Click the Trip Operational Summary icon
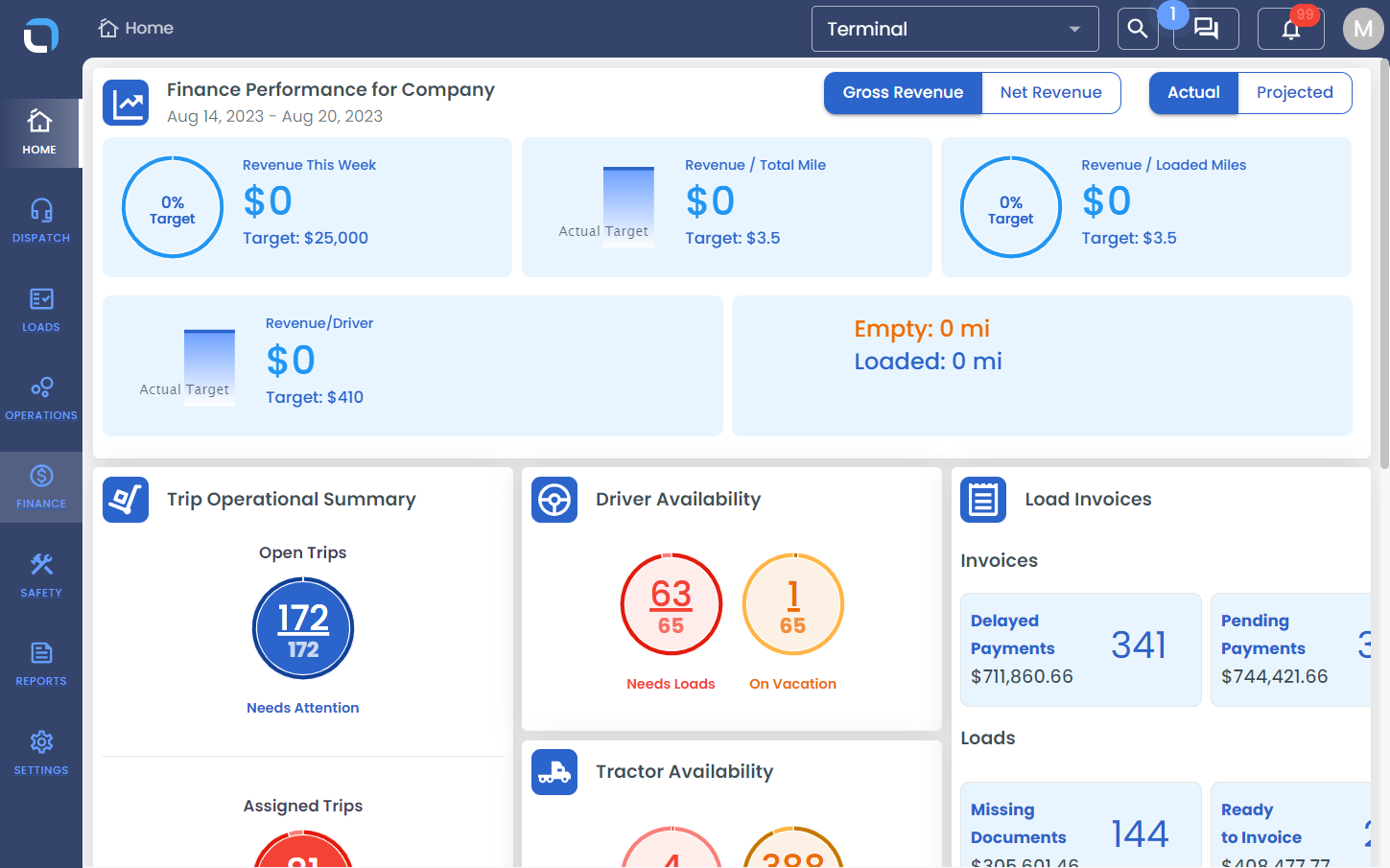 pos(126,500)
